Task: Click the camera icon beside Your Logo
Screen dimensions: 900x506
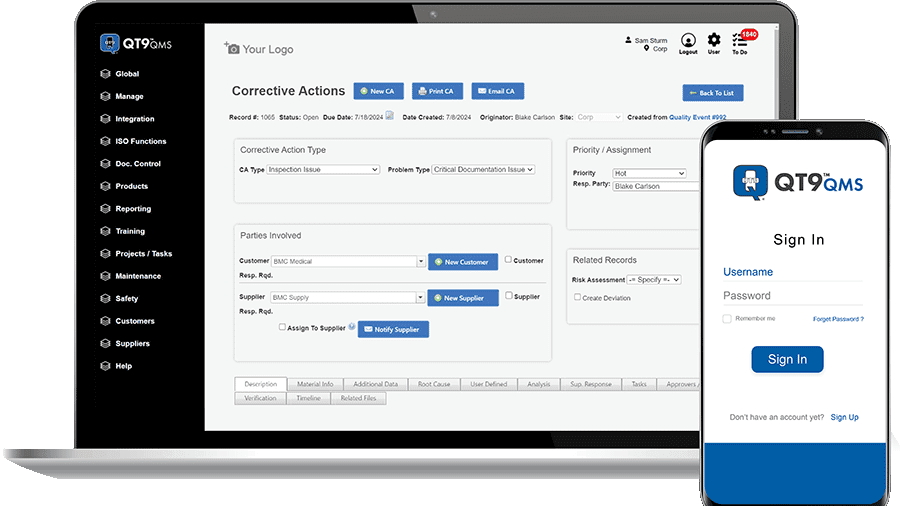Action: coord(231,48)
